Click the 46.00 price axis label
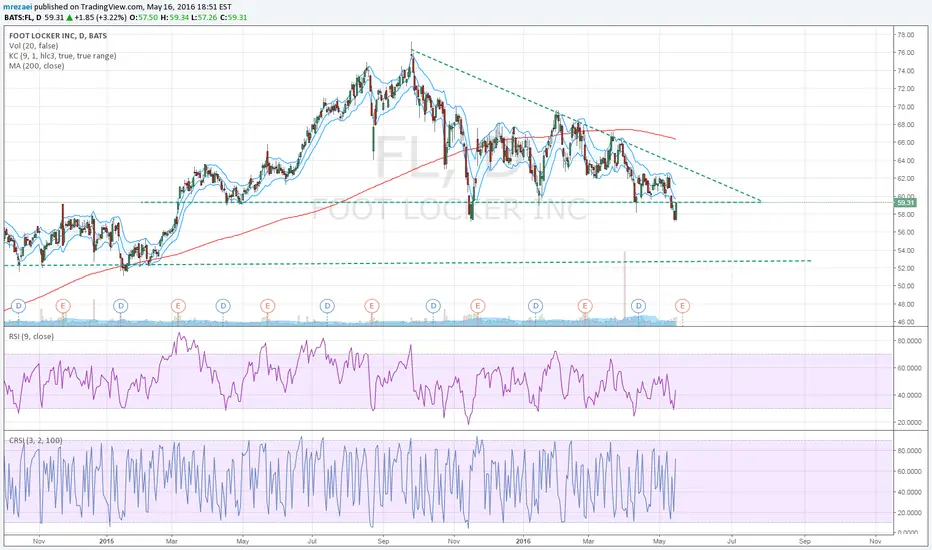The image size is (932, 550). [x=906, y=322]
